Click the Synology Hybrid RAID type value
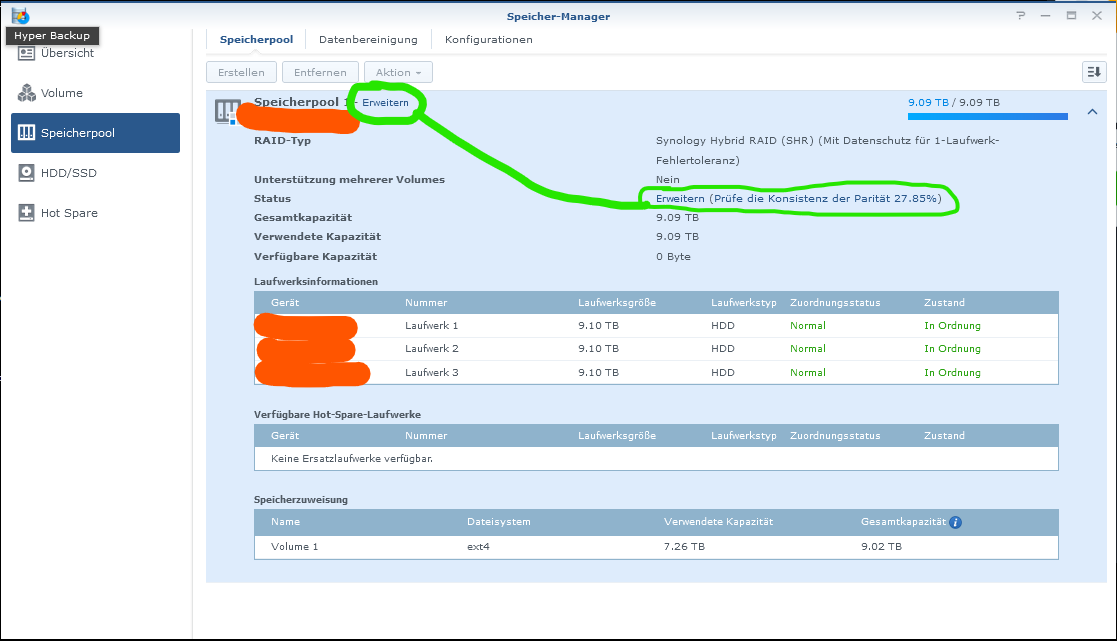Screen dimensions: 1117x641 tap(828, 150)
